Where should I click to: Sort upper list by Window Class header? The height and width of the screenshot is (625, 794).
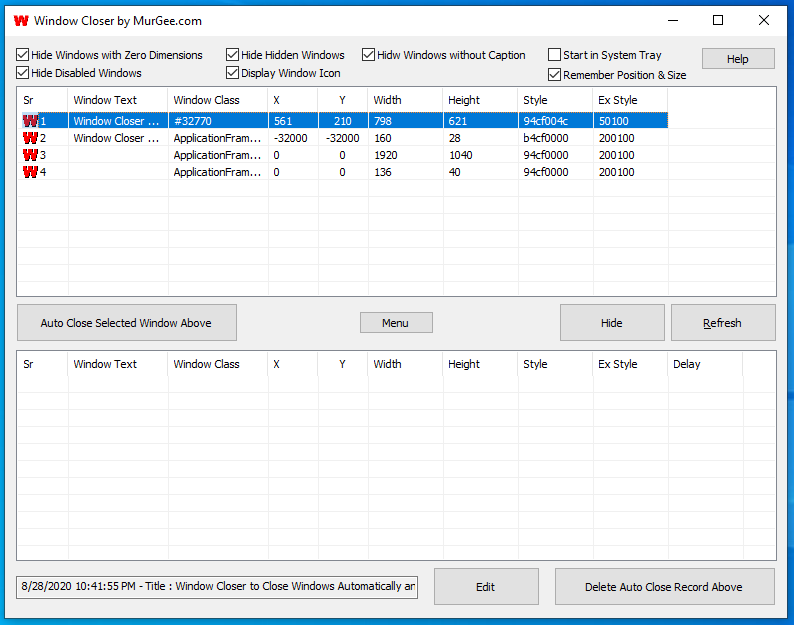click(218, 100)
